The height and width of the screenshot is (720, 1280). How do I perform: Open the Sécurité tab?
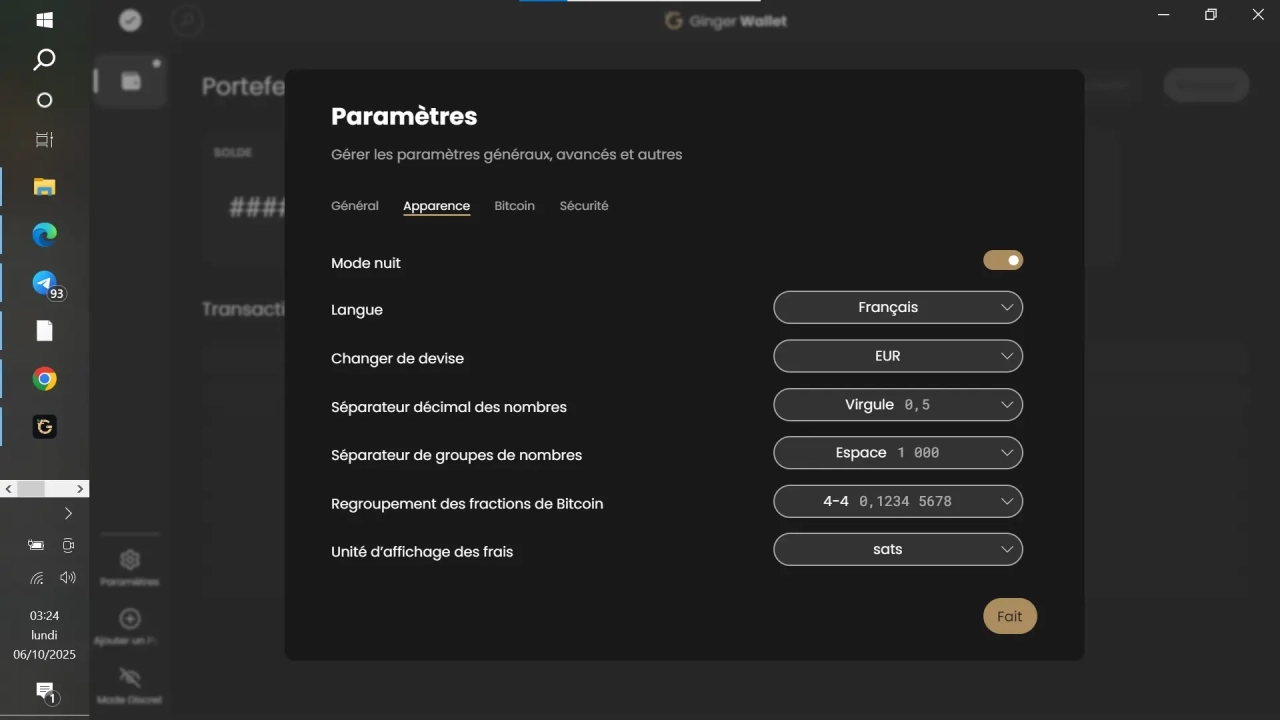(584, 206)
